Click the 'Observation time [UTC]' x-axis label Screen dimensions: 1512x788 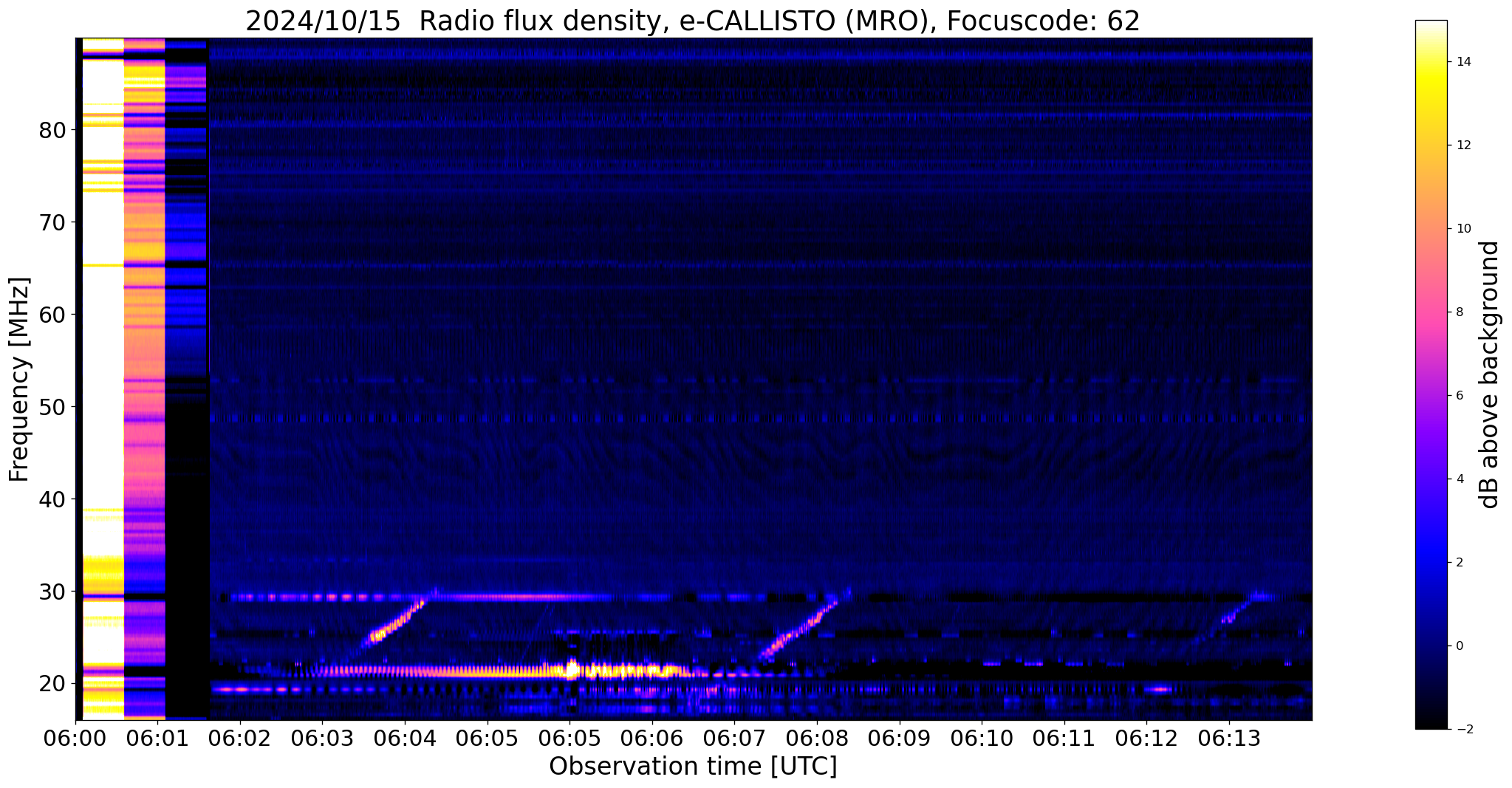tap(693, 767)
